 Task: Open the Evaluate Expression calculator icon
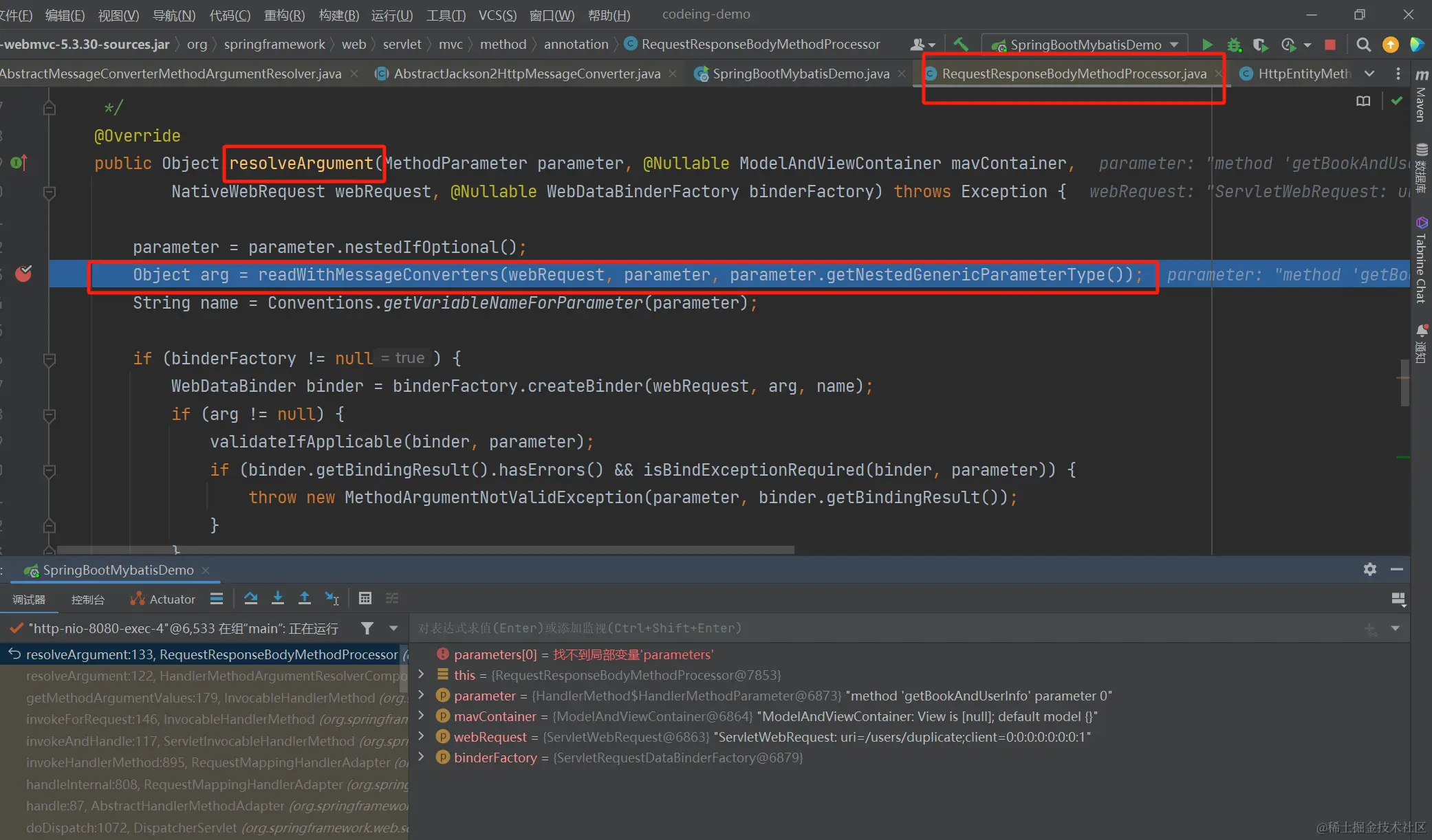coord(365,599)
